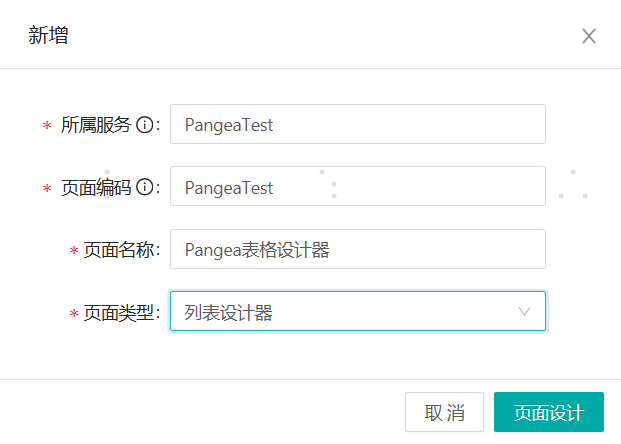
Task: Click the 新增 dialog title
Action: [x=48, y=37]
